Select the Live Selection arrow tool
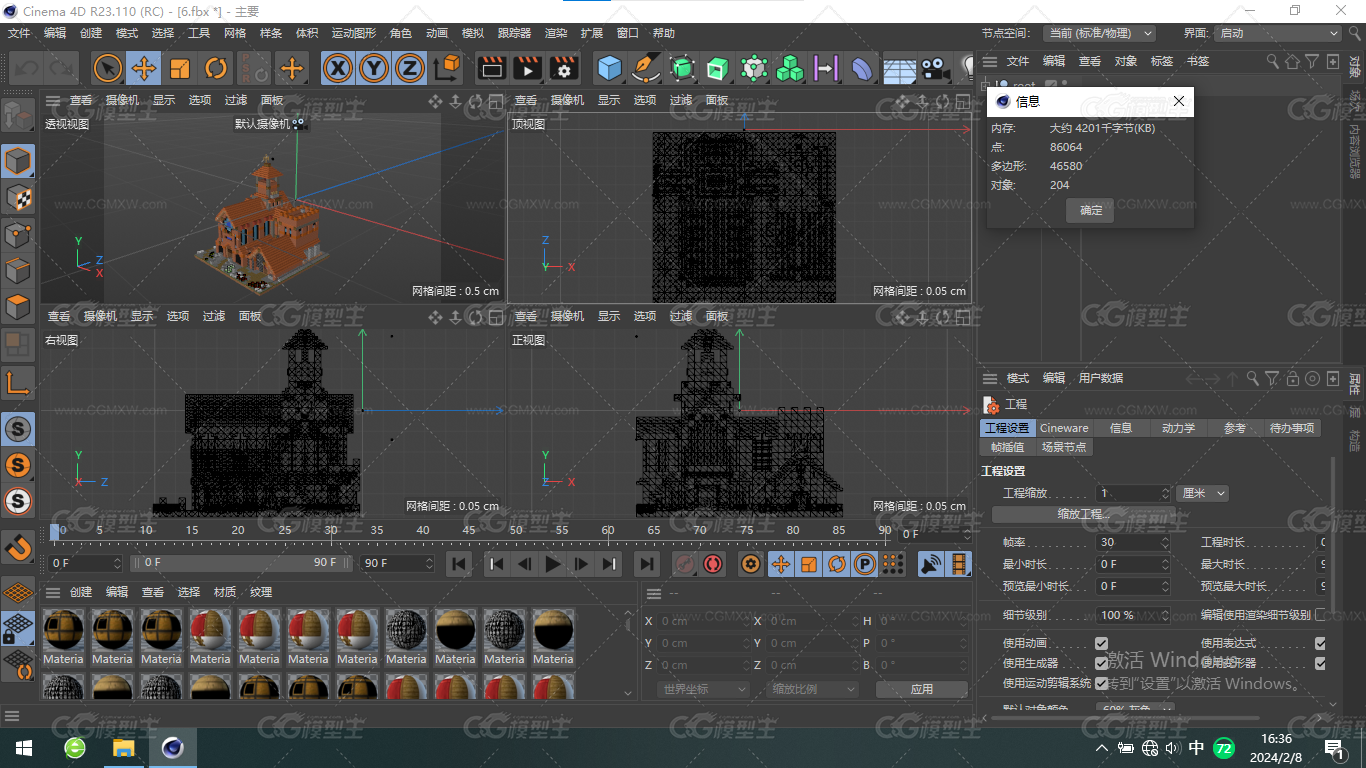The image size is (1366, 768). point(108,68)
